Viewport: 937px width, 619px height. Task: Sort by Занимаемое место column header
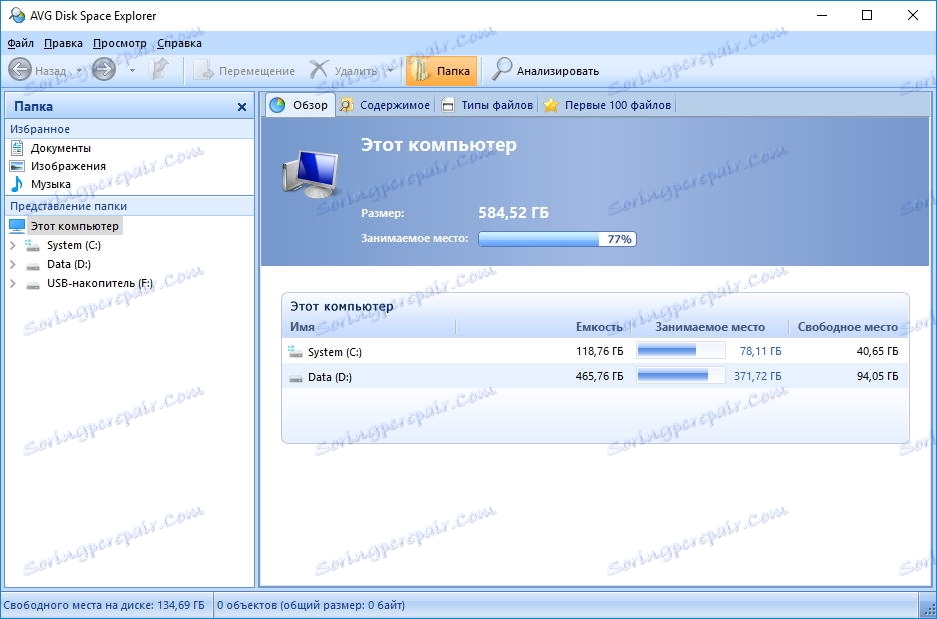[710, 327]
